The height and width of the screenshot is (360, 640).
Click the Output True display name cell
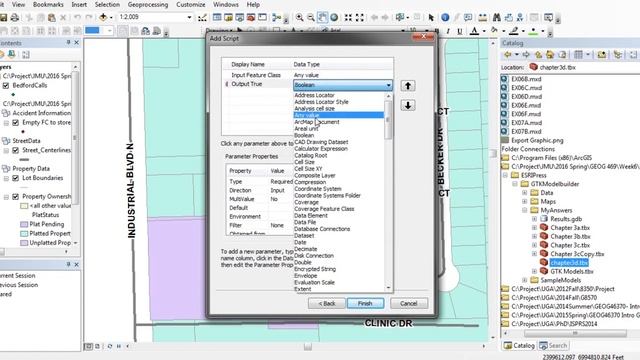click(x=247, y=84)
